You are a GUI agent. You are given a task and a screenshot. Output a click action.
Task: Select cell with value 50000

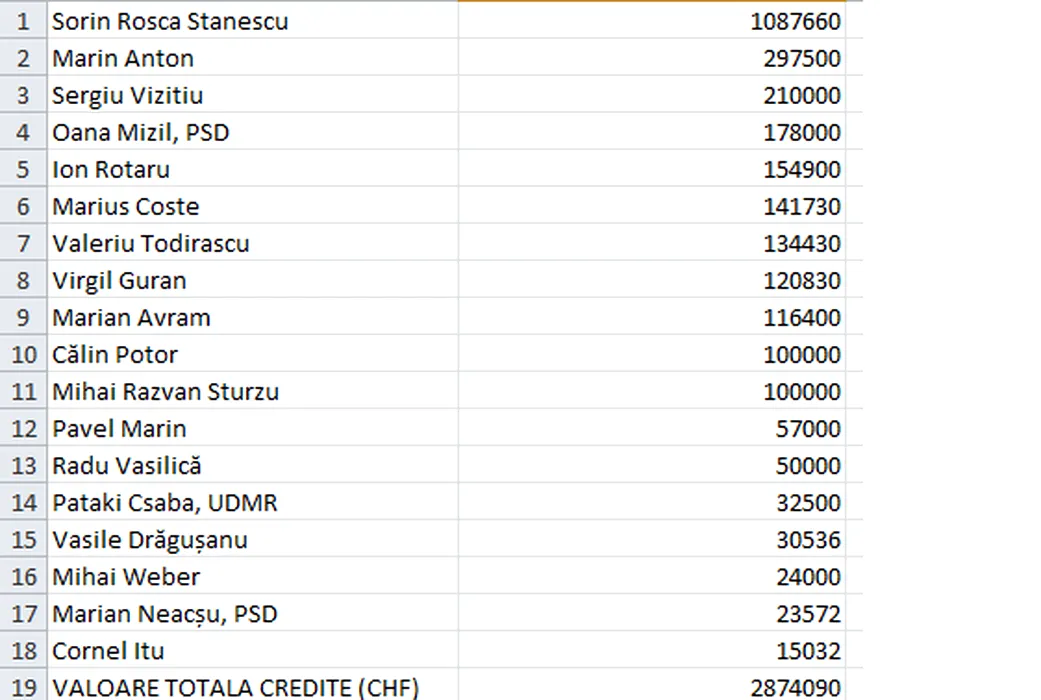808,465
